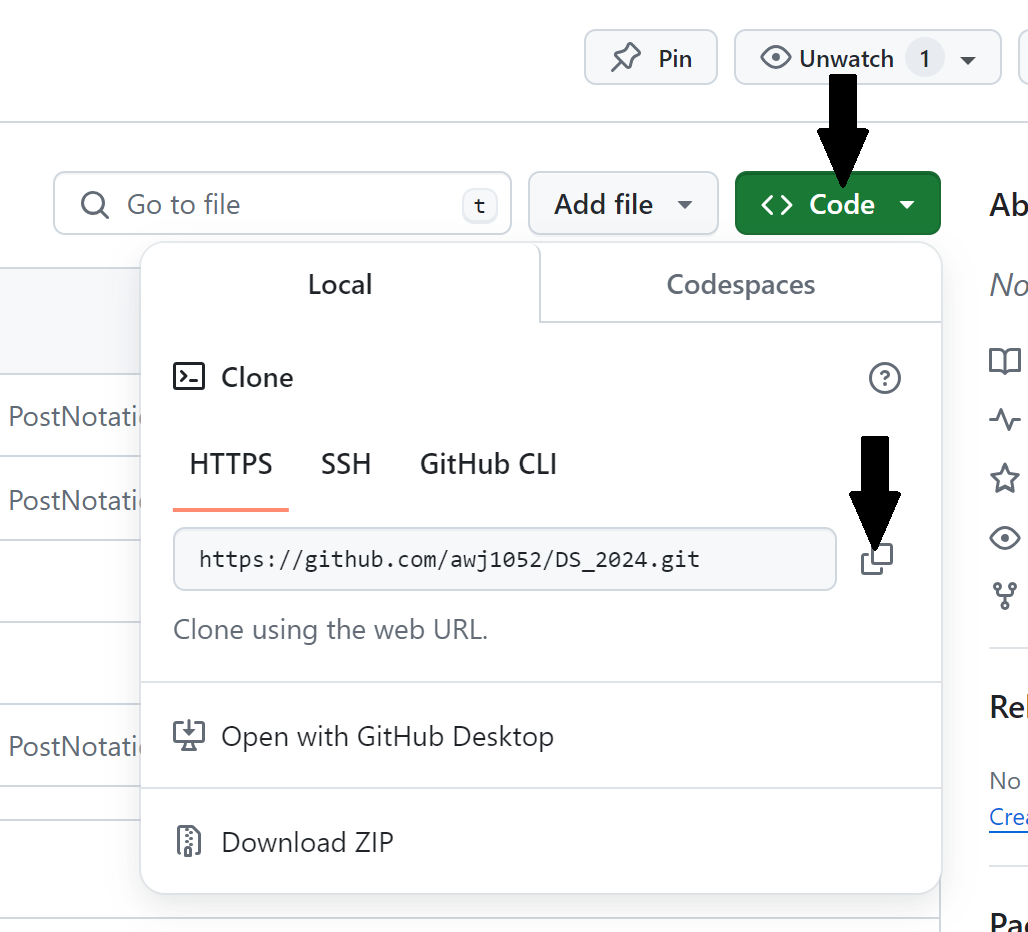
Task: Click the search magnifier icon in Go to file
Action: (x=94, y=204)
